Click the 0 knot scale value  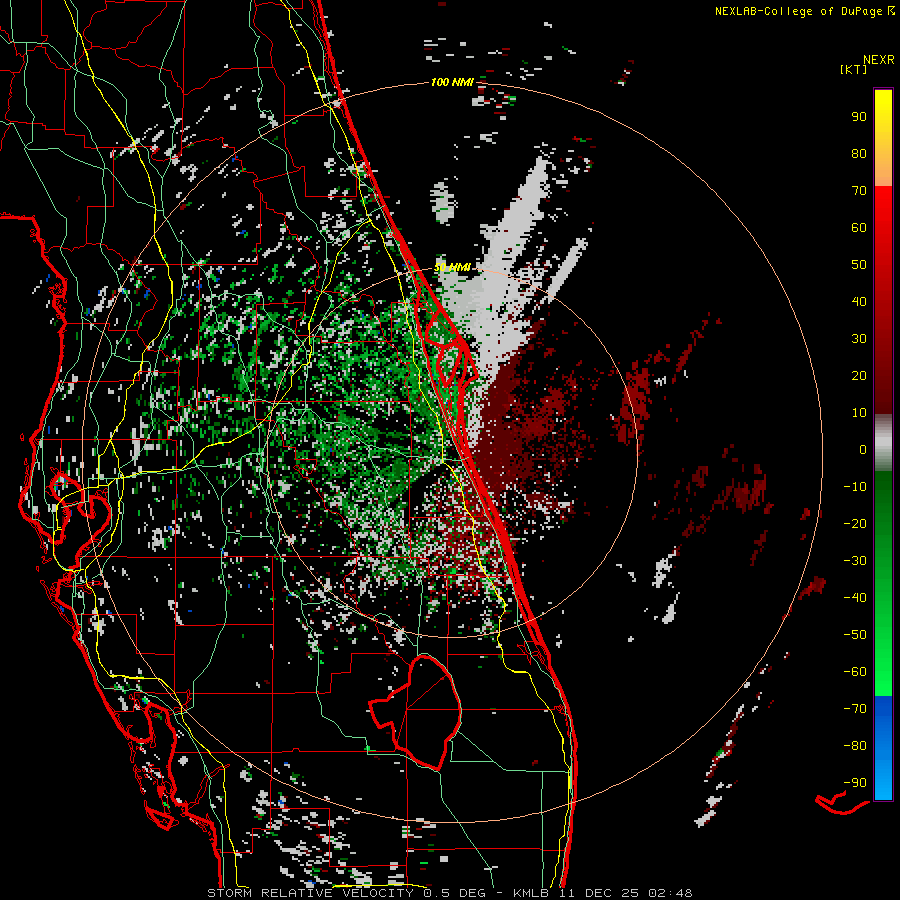point(863,449)
